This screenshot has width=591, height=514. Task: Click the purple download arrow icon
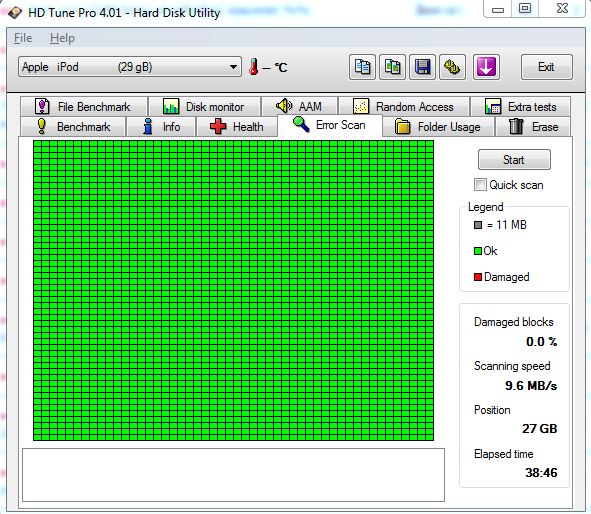click(486, 67)
